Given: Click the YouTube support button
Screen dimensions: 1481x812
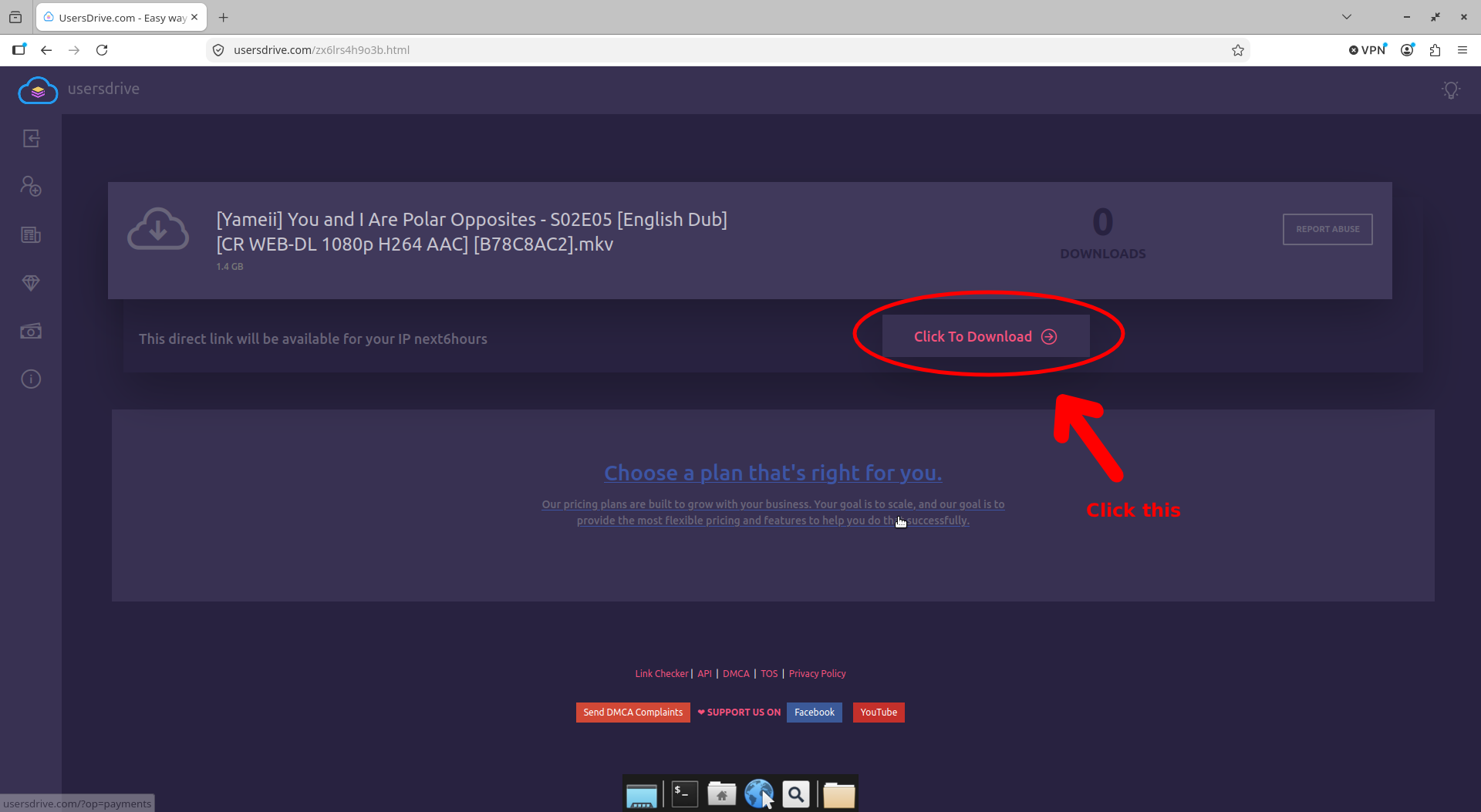Looking at the screenshot, I should tap(879, 713).
